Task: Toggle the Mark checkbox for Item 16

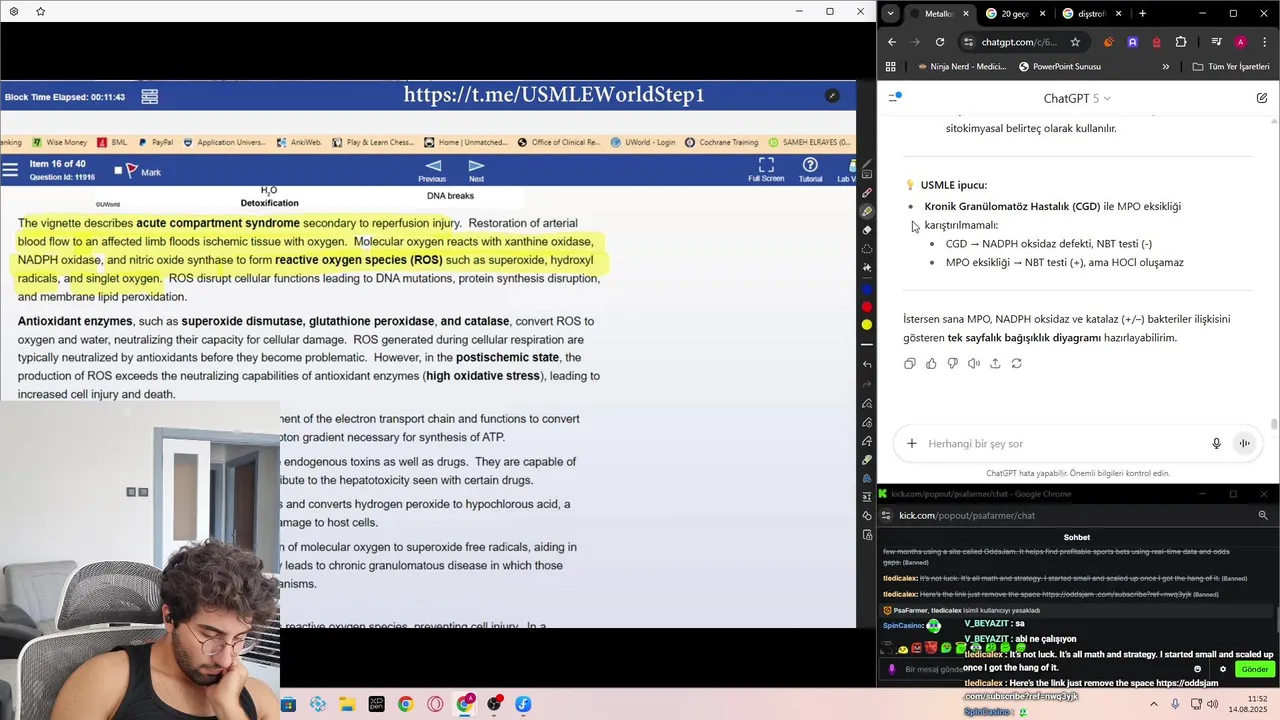Action: tap(118, 171)
